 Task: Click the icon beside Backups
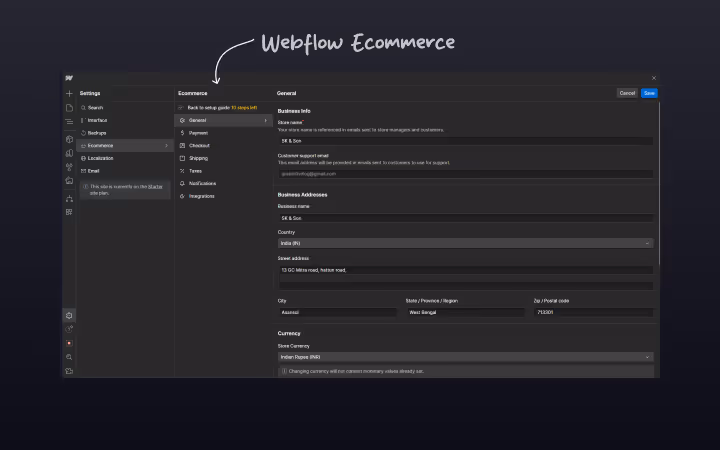[84, 133]
